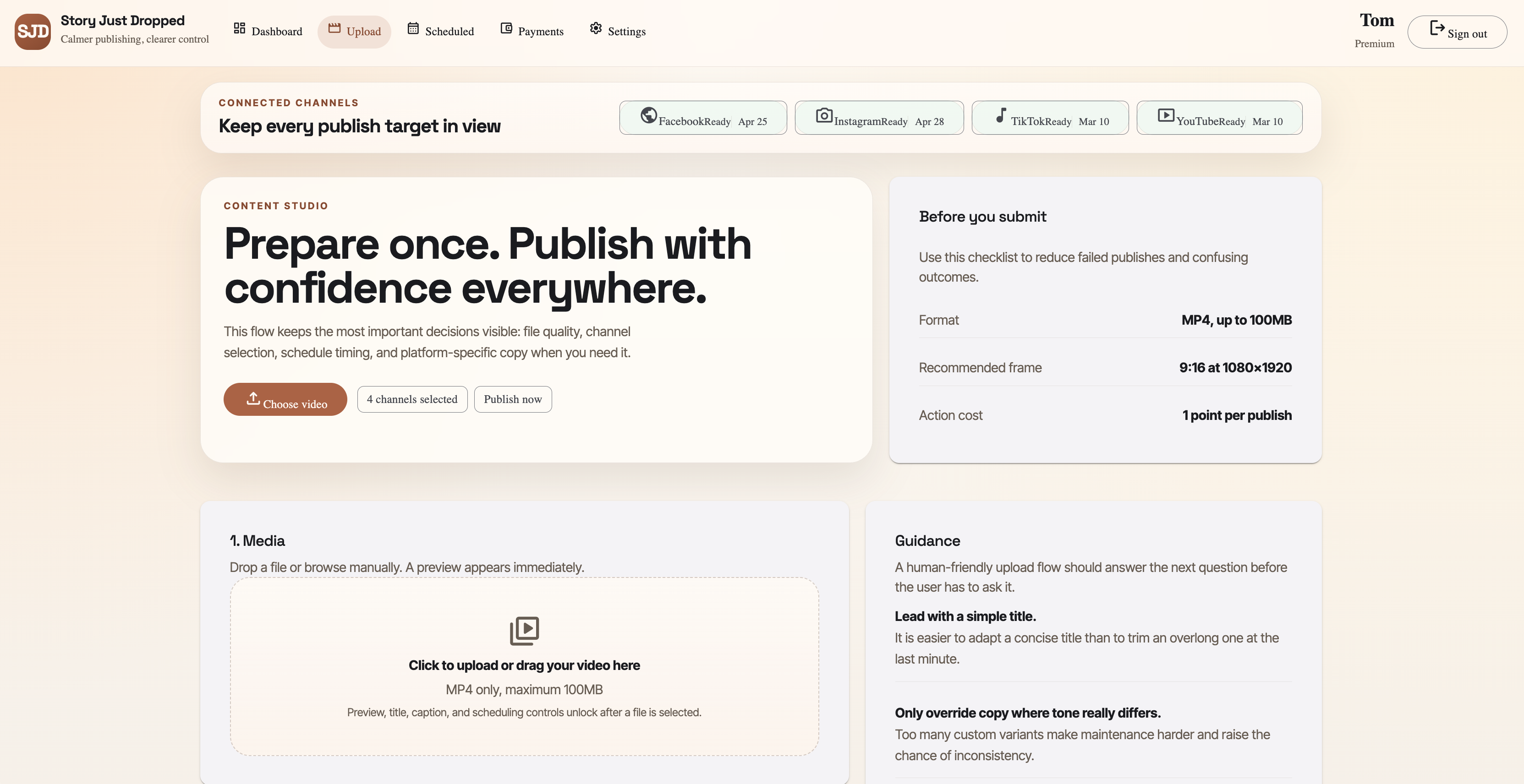This screenshot has width=1524, height=784.
Task: Toggle the FacebookReady channel chip
Action: [703, 117]
